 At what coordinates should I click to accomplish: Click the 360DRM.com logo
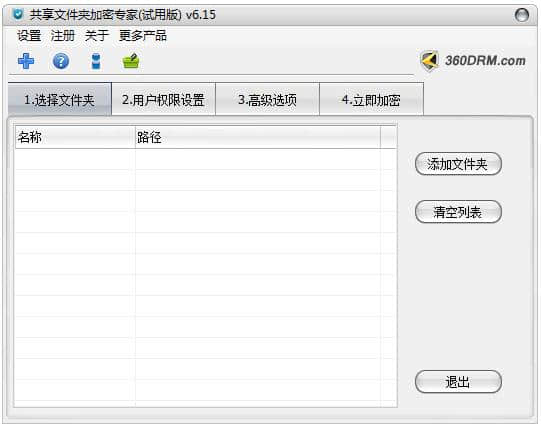(x=473, y=61)
